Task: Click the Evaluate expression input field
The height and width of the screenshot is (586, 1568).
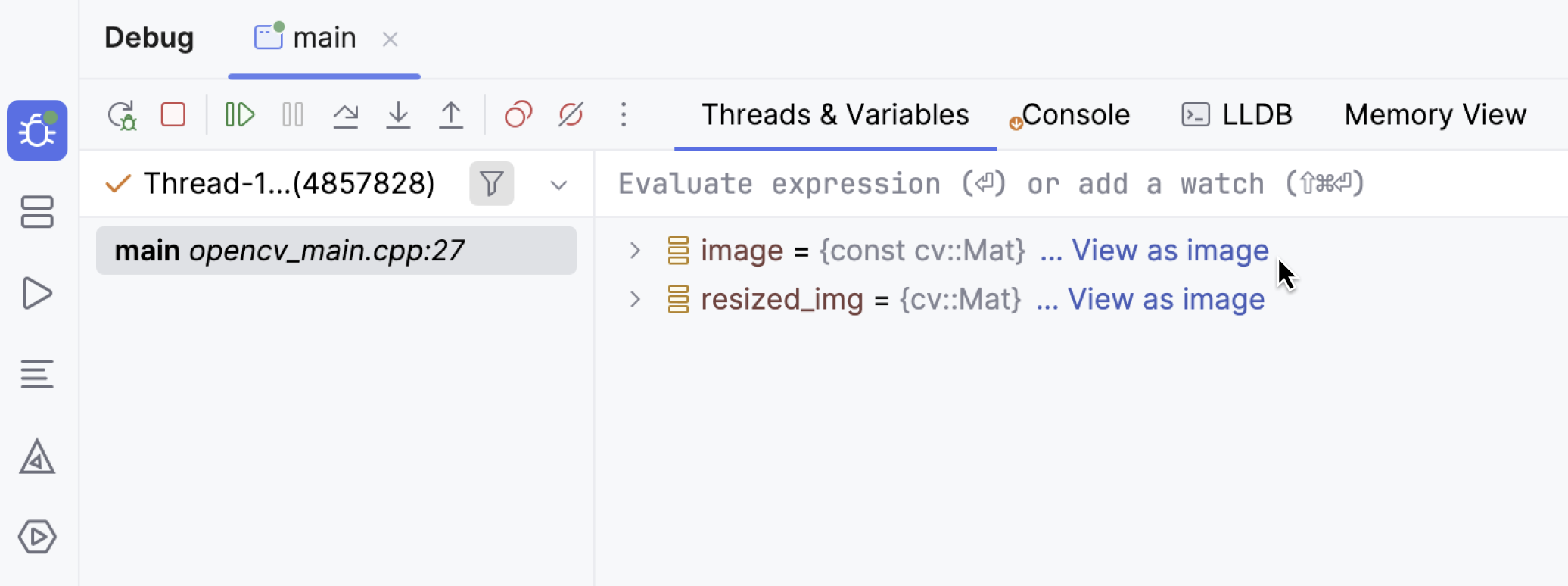Action: point(984,184)
